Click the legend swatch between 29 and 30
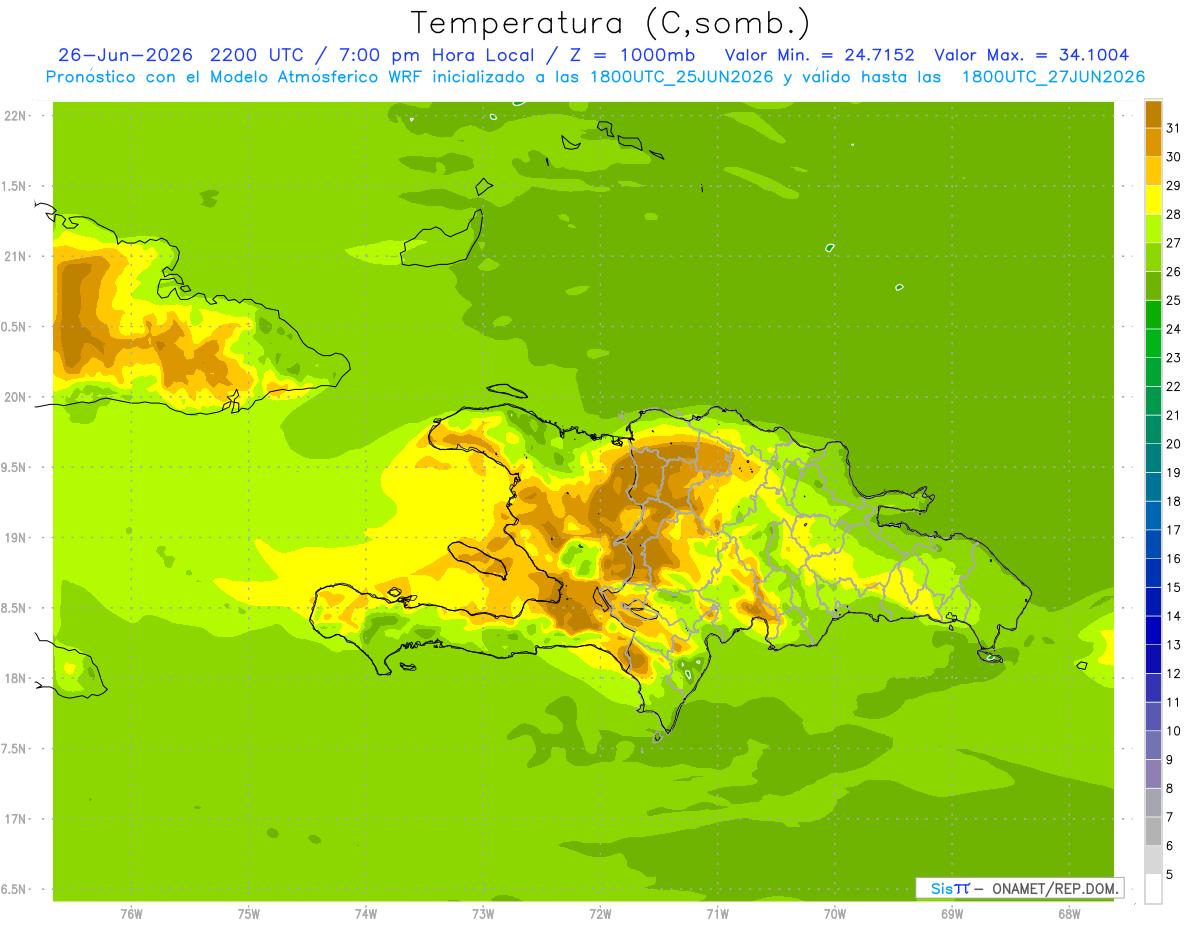 1153,171
